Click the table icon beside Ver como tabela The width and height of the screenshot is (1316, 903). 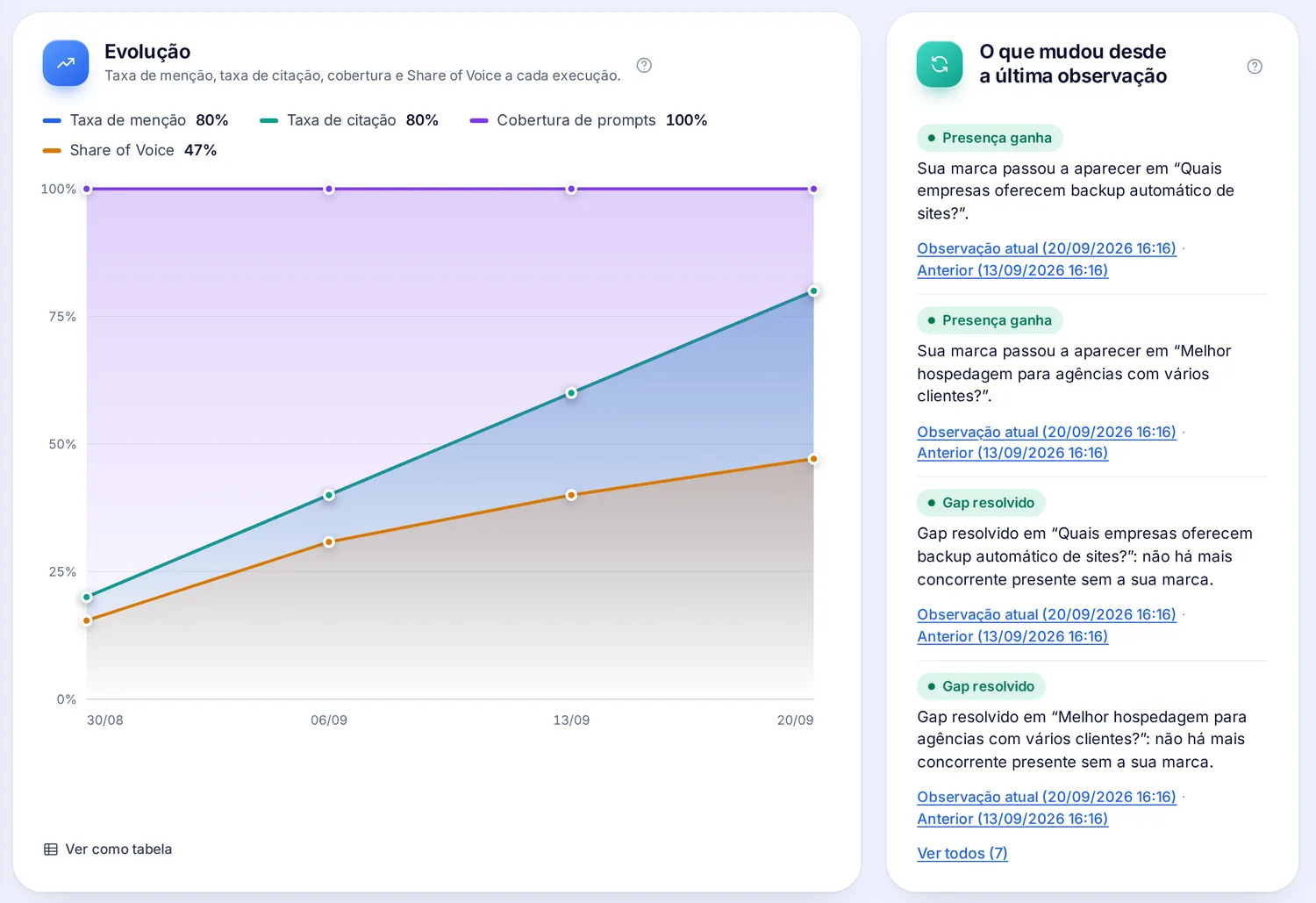click(x=51, y=849)
